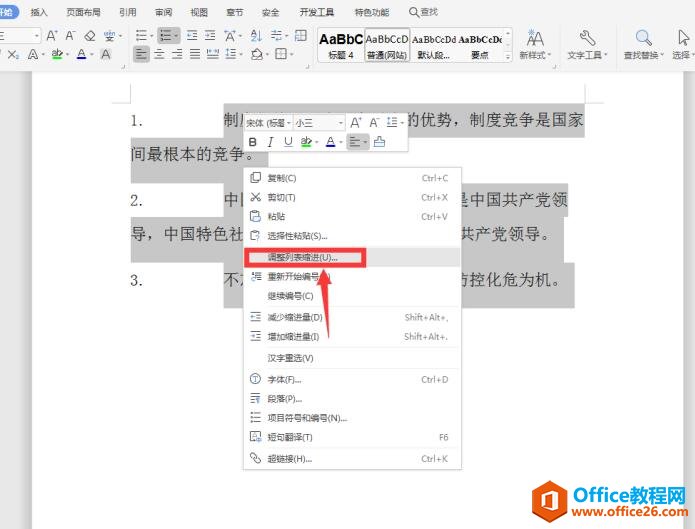Open 查找替换 magnifier tool
This screenshot has width=695, height=529.
coord(643,45)
